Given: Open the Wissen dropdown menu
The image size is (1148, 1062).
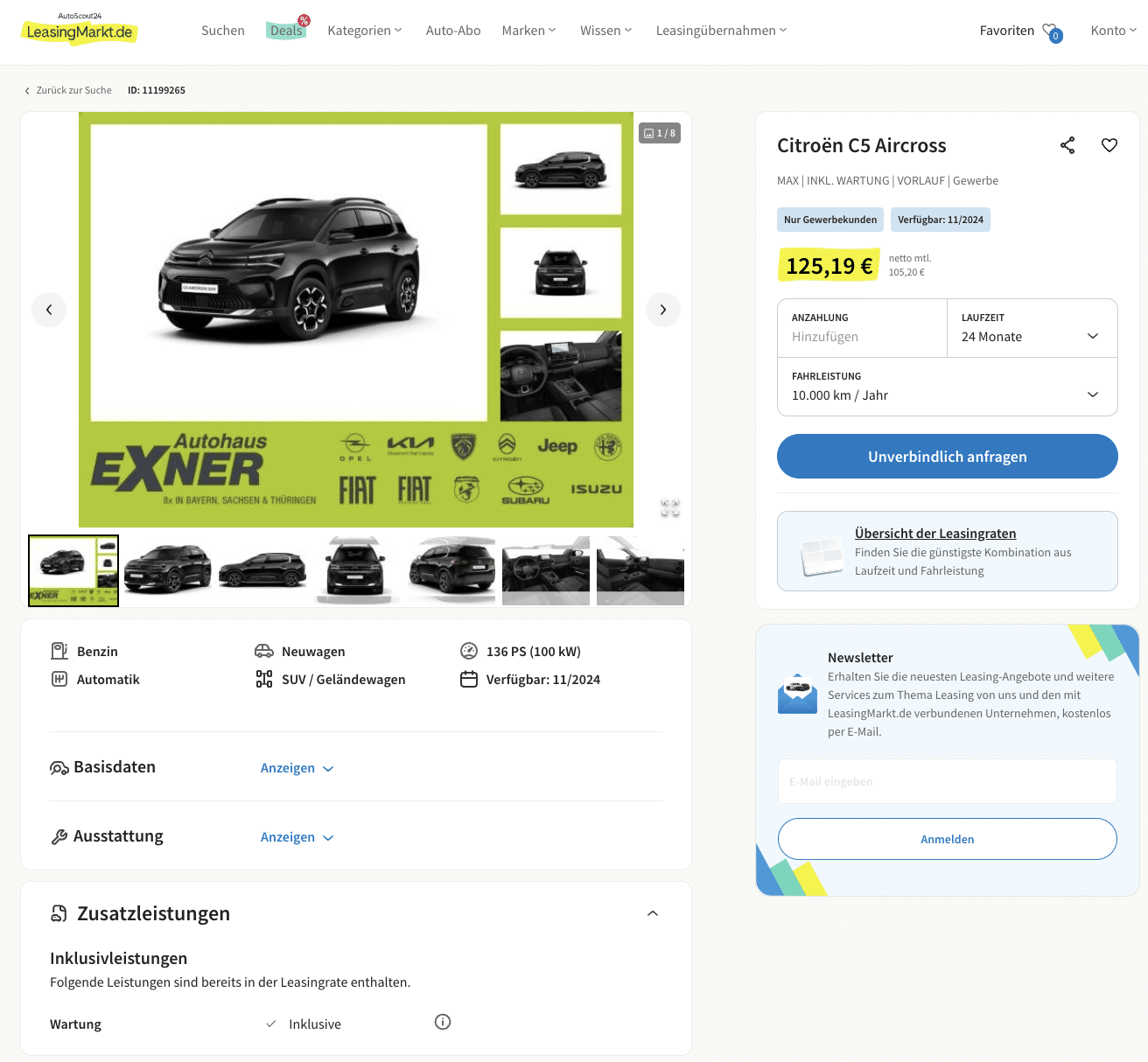Looking at the screenshot, I should [x=605, y=31].
